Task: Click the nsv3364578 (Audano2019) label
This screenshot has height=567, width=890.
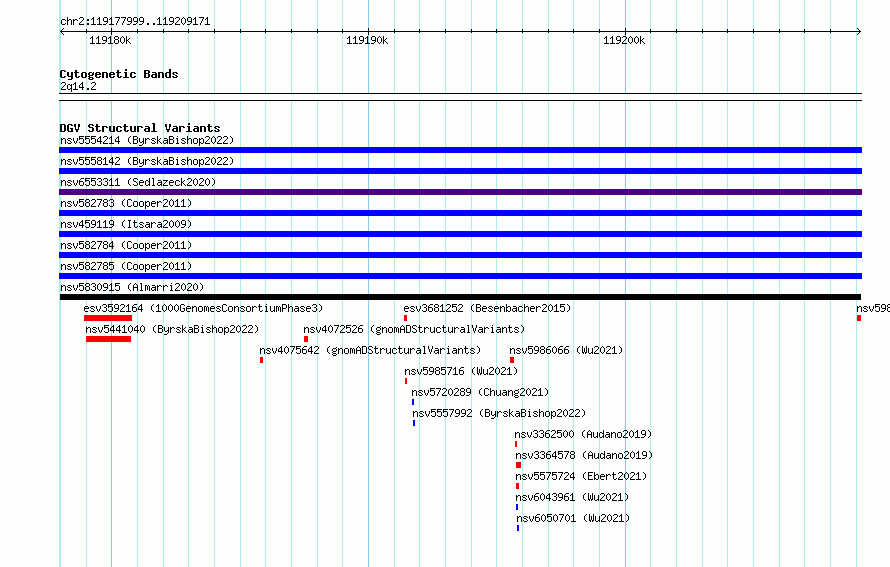Action: point(584,455)
